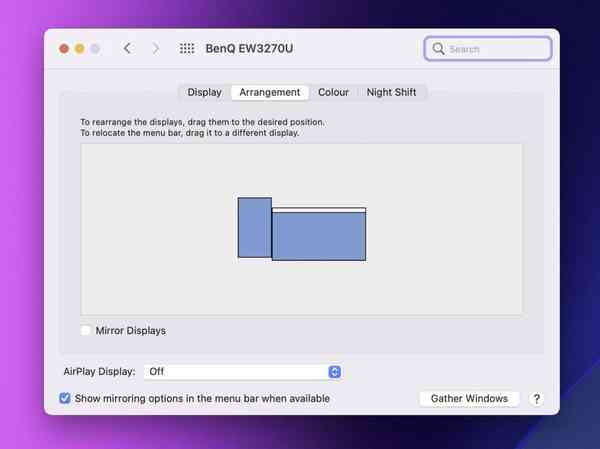Open the AirPlay Display dropdown
600x449 pixels.
click(x=243, y=372)
